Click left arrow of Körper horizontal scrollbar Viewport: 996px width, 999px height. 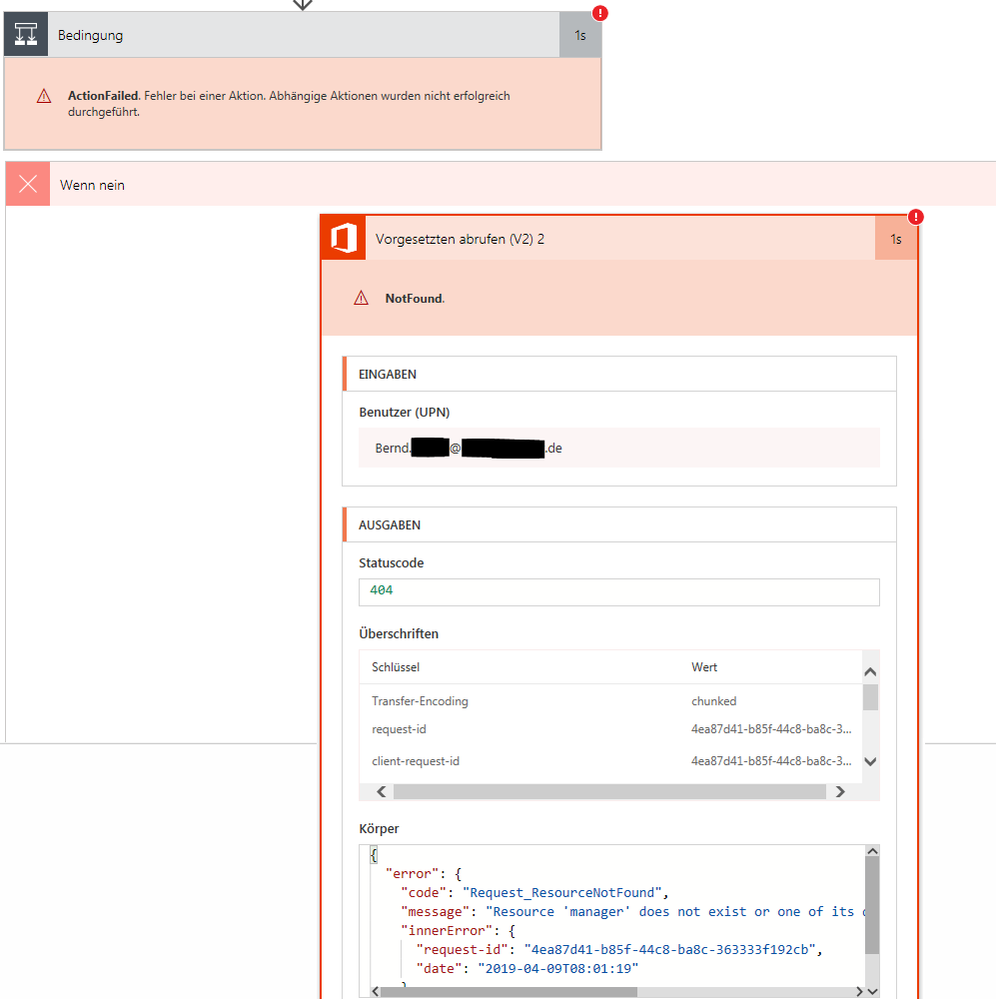click(x=375, y=991)
